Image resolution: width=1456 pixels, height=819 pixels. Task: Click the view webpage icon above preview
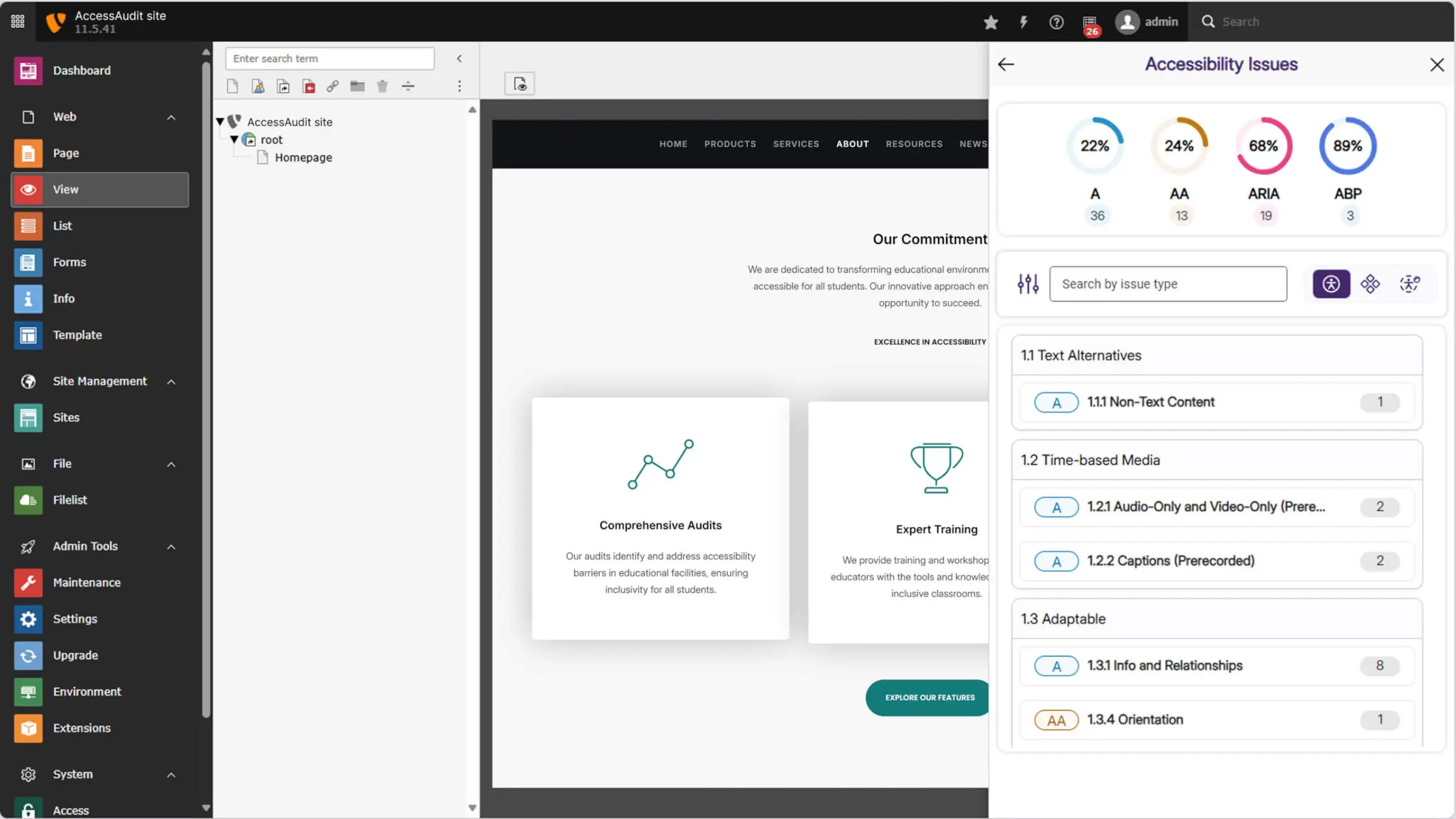519,84
